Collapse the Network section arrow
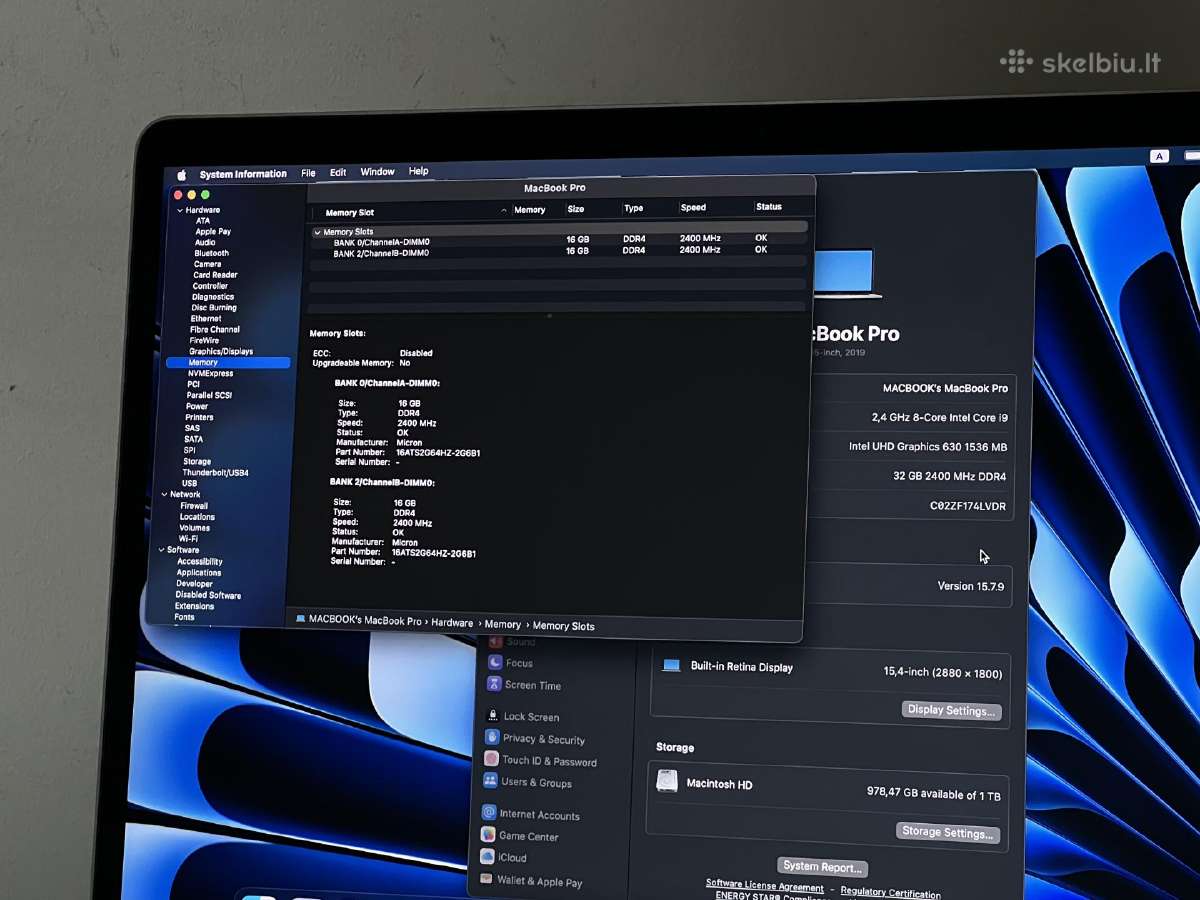 [164, 494]
